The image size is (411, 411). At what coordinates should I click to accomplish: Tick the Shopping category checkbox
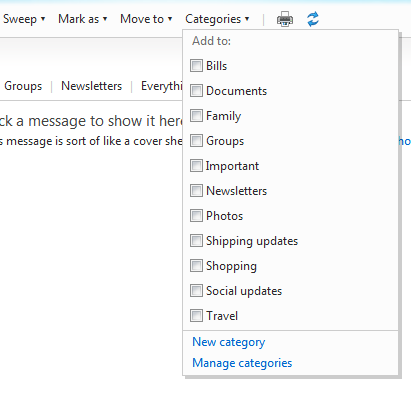point(196,265)
